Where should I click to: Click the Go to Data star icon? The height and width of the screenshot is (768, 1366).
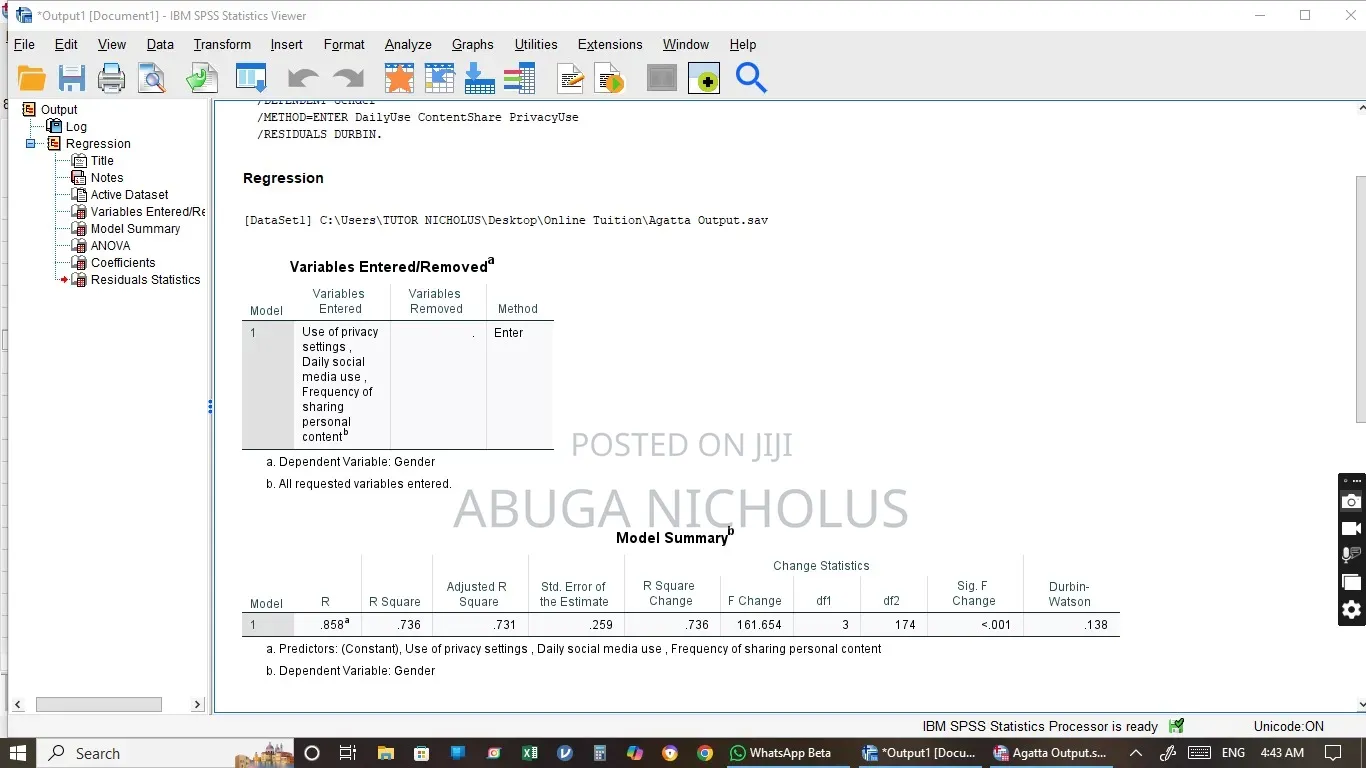(x=399, y=78)
